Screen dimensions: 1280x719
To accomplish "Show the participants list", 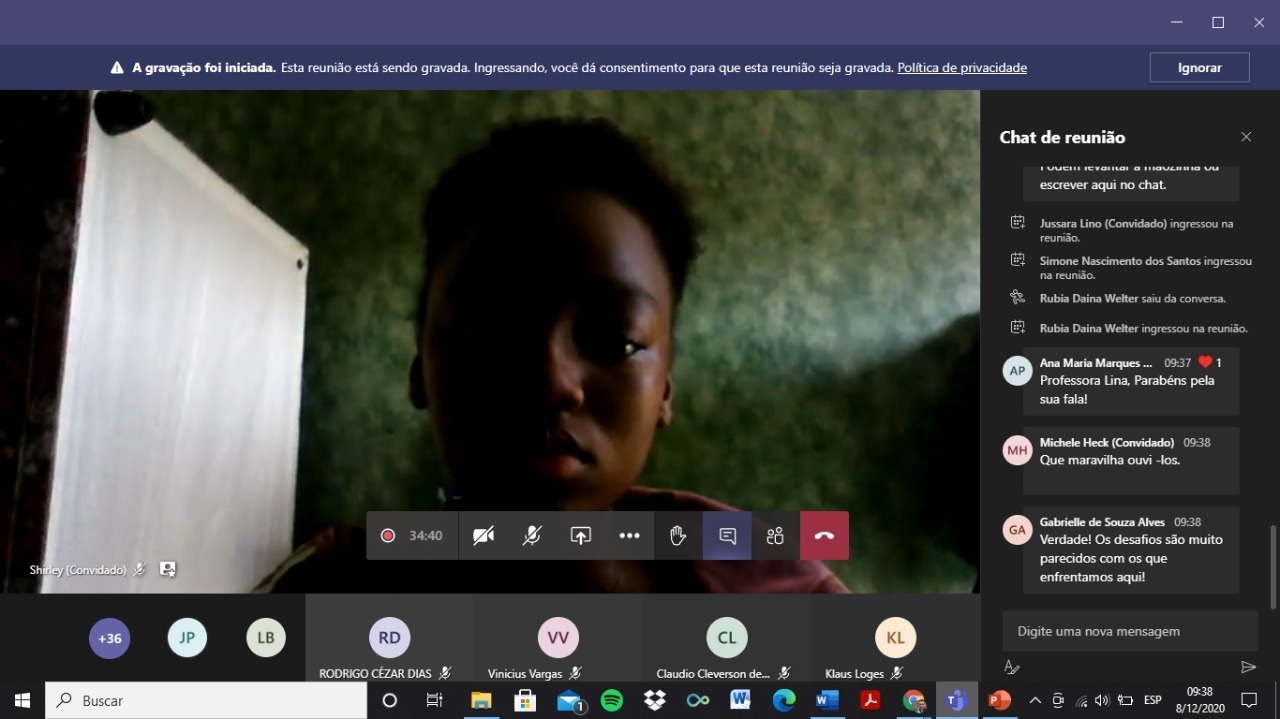I will point(775,536).
